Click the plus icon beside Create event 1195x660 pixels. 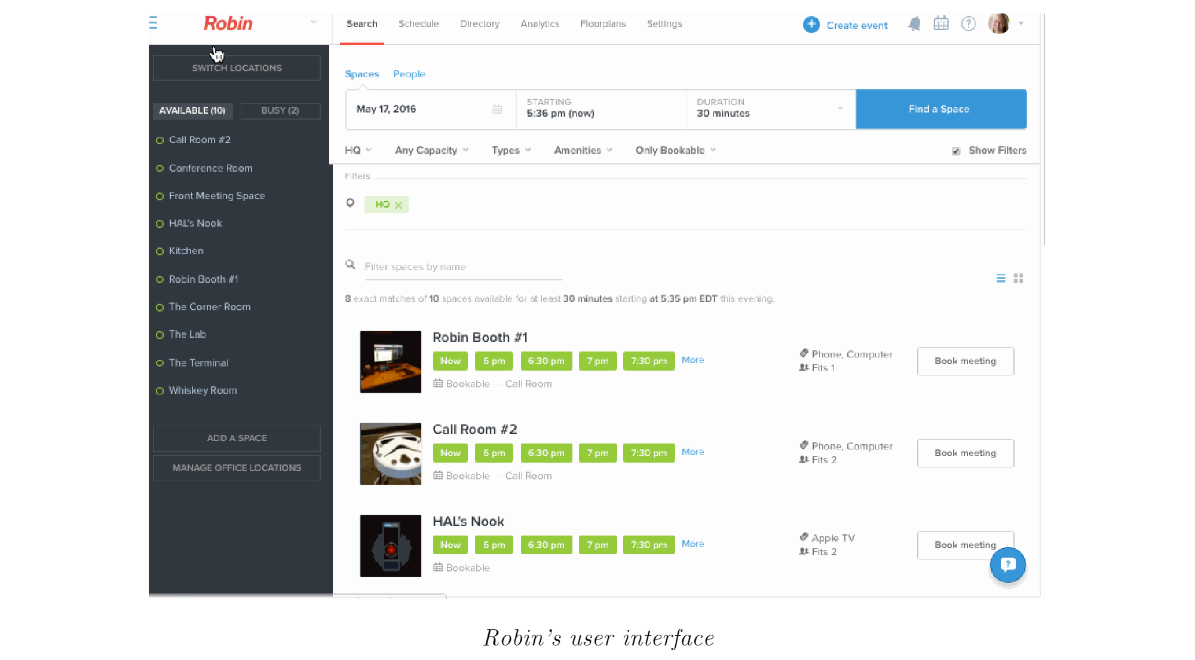[x=811, y=25]
